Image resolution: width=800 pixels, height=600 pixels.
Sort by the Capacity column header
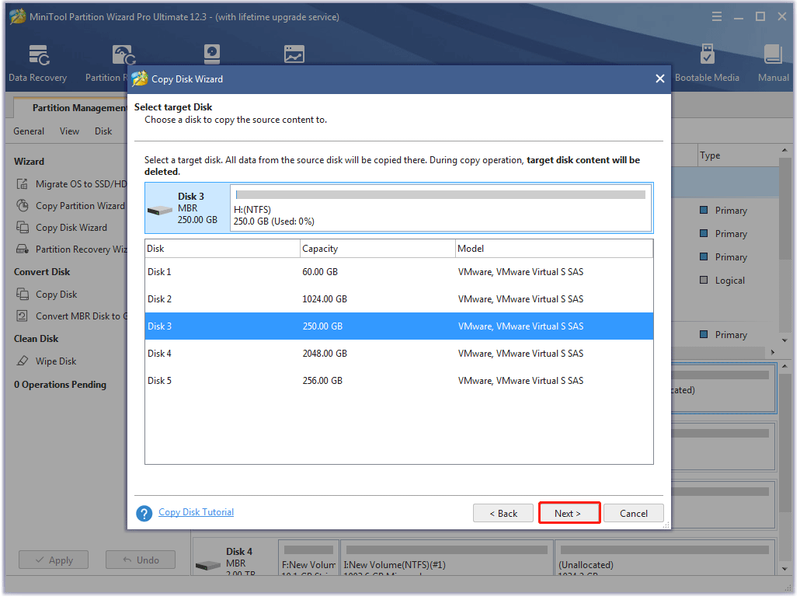(378, 249)
